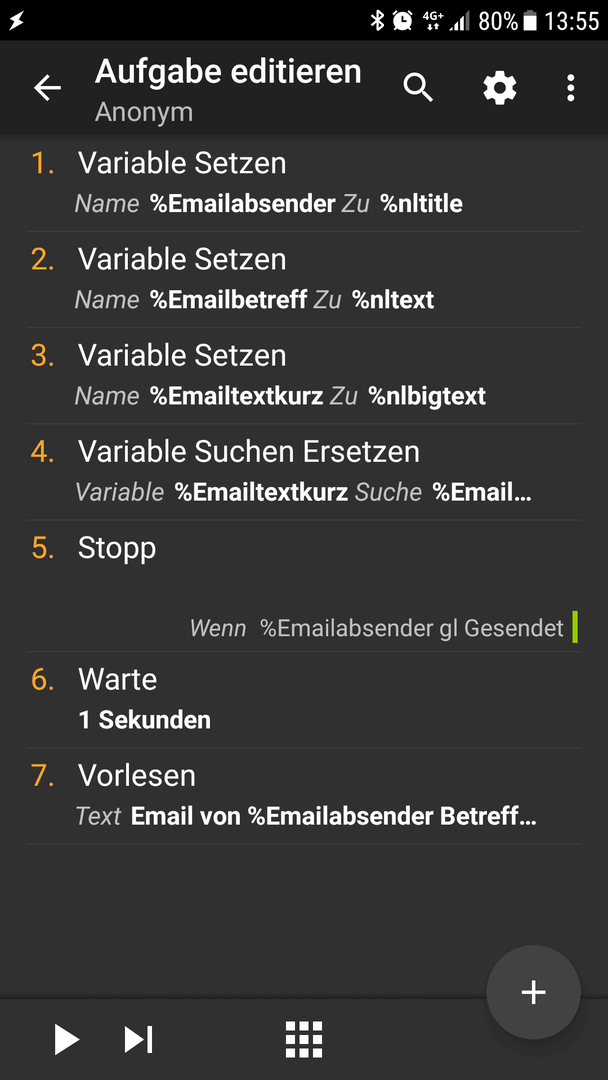Select action 3 setting %Emailtextkurz
608x1080 pixels.
(x=304, y=375)
